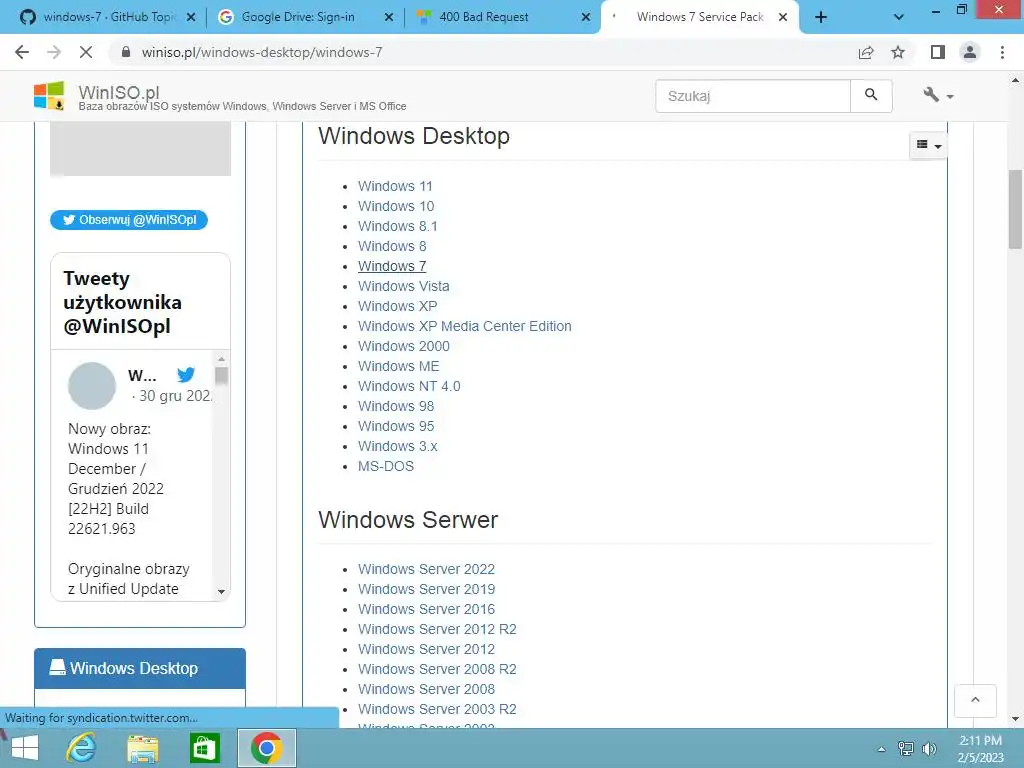Open the list view dropdown near Windows Desktop
1024x768 pixels.
[928, 145]
